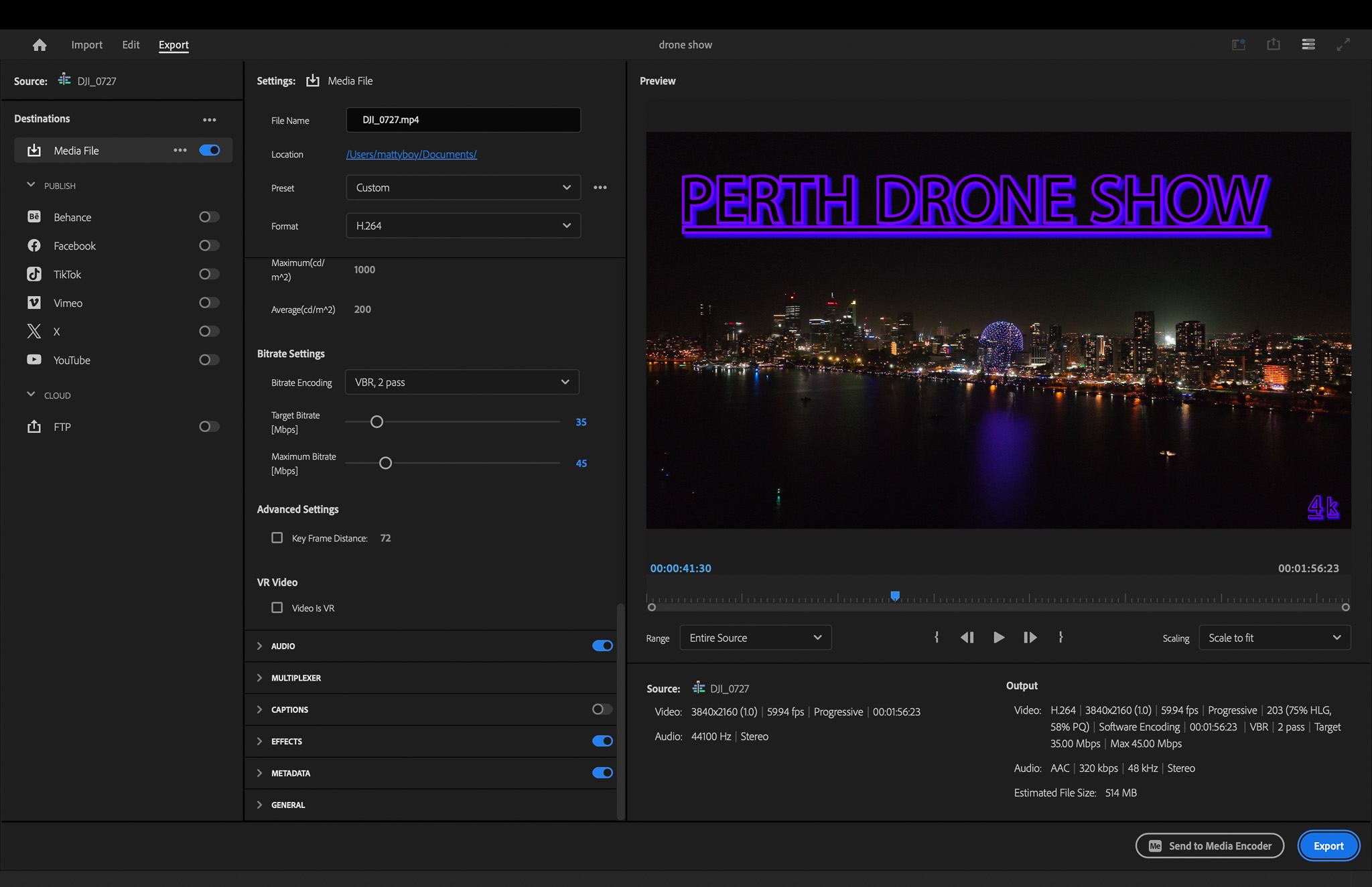Click the settings panel scrollbar
This screenshot has width=1372, height=887.
coord(620,710)
